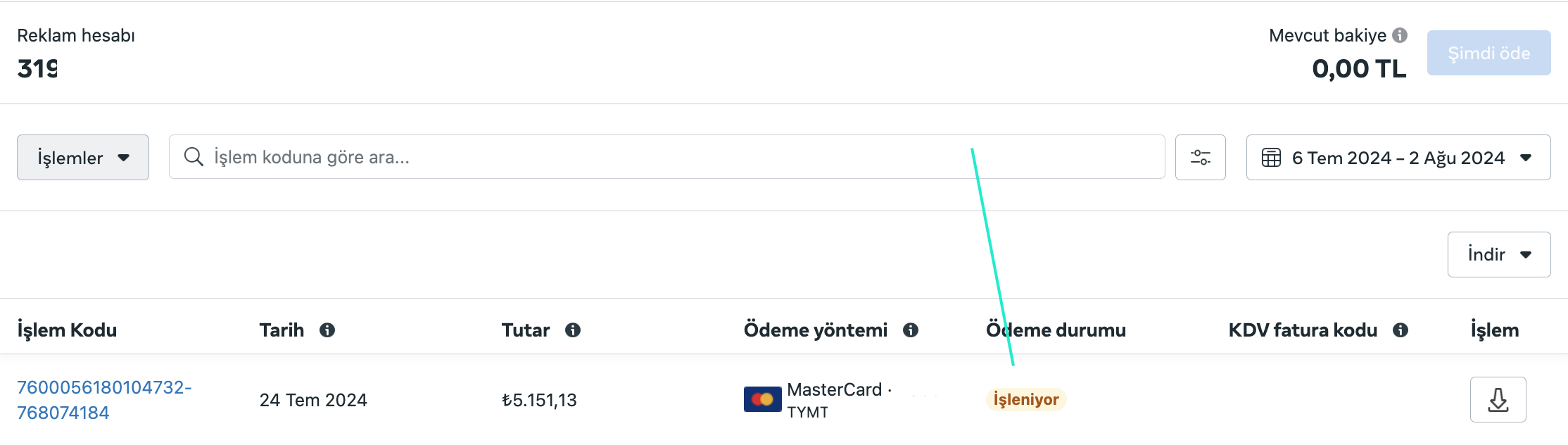Screen dimensions: 1568x445
Task: Click info icon beside KDV fatura kodu
Action: [x=1401, y=330]
